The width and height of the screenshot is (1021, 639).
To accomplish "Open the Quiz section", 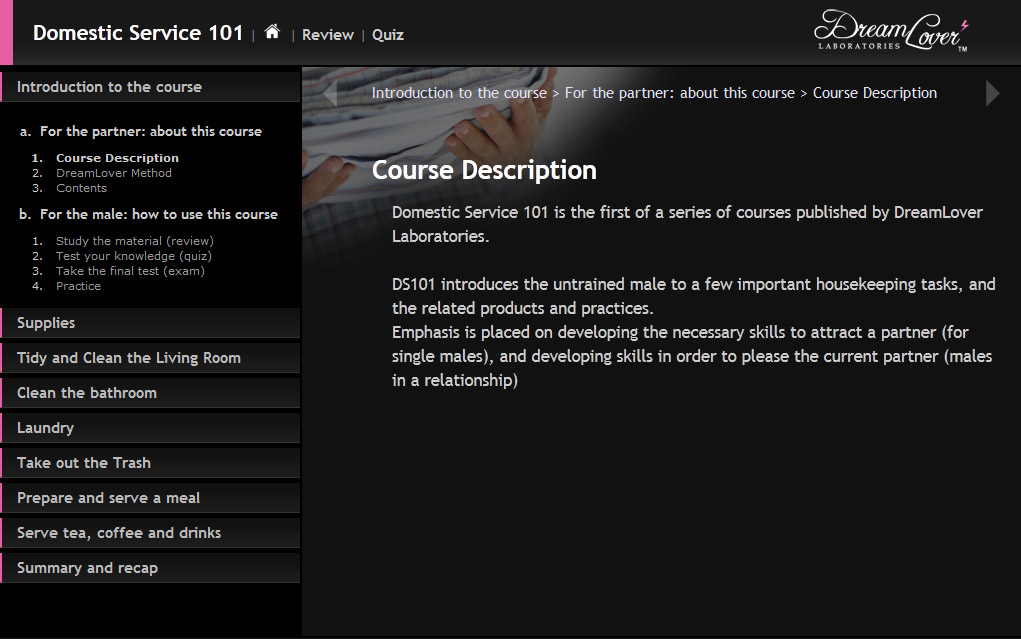I will tap(387, 35).
